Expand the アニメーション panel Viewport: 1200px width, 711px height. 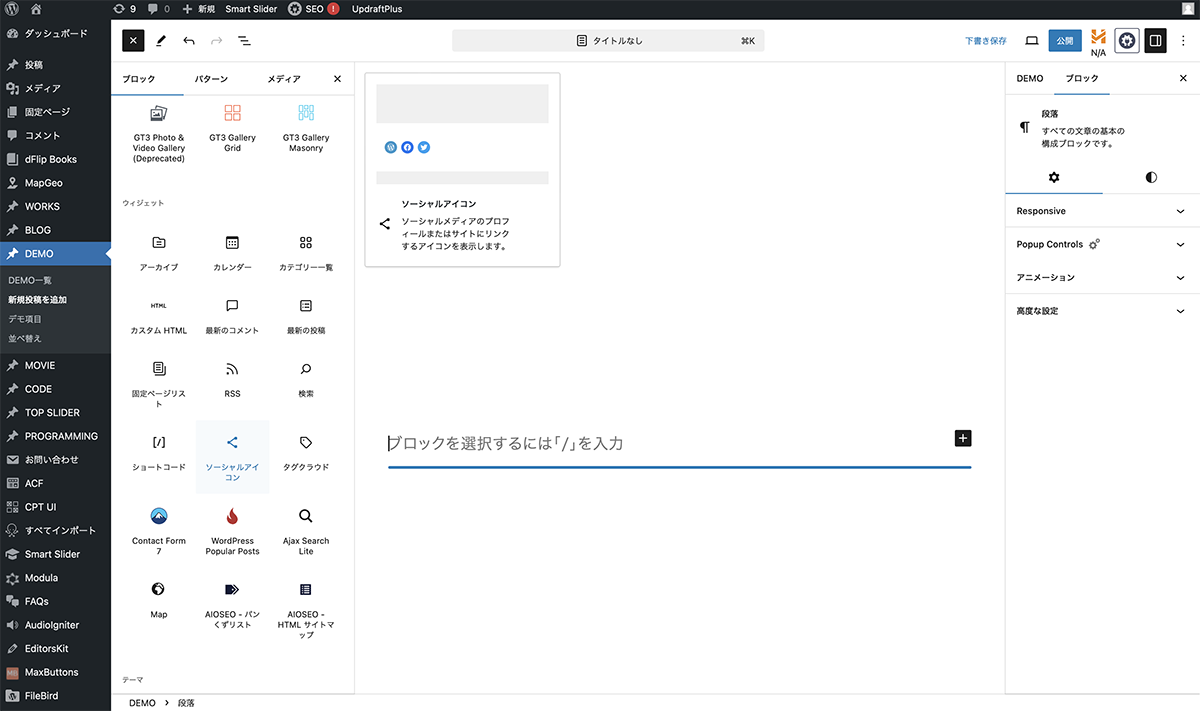[1101, 277]
